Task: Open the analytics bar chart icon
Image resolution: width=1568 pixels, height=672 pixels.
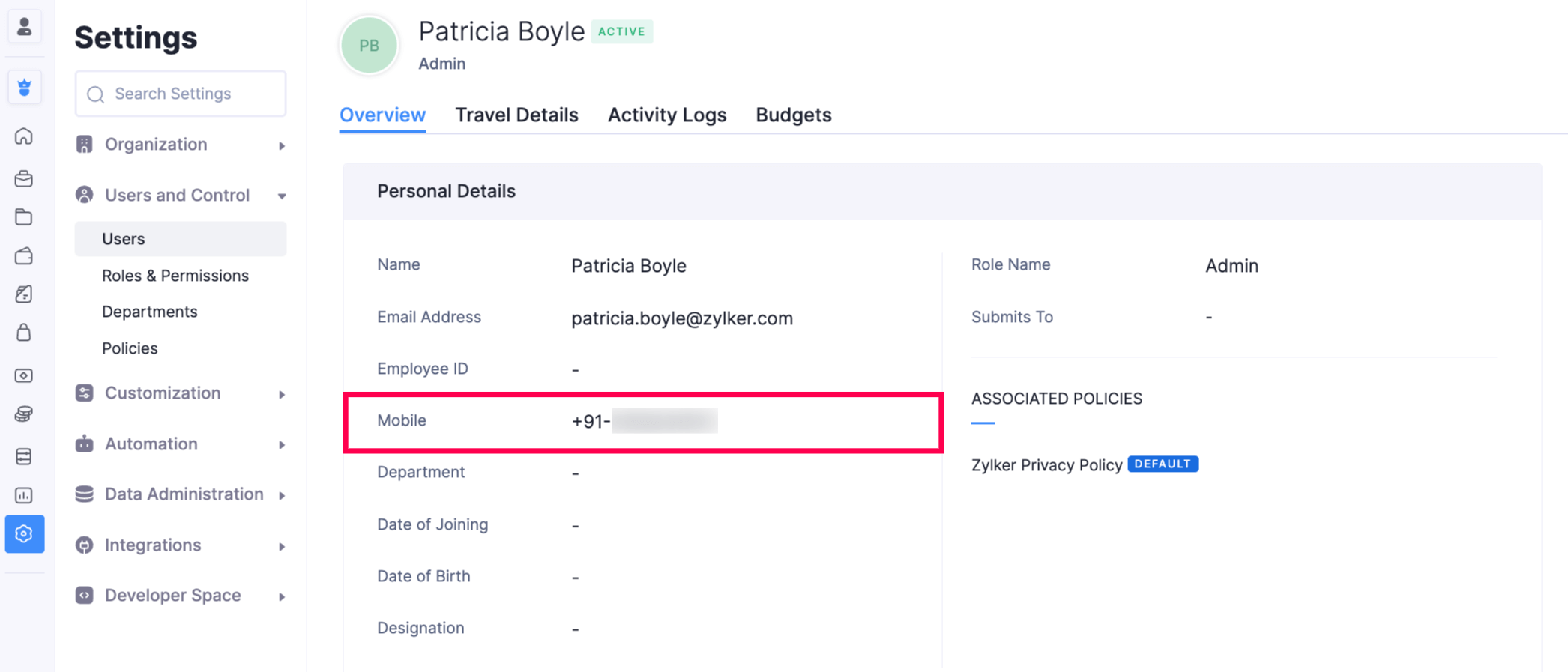Action: point(24,495)
